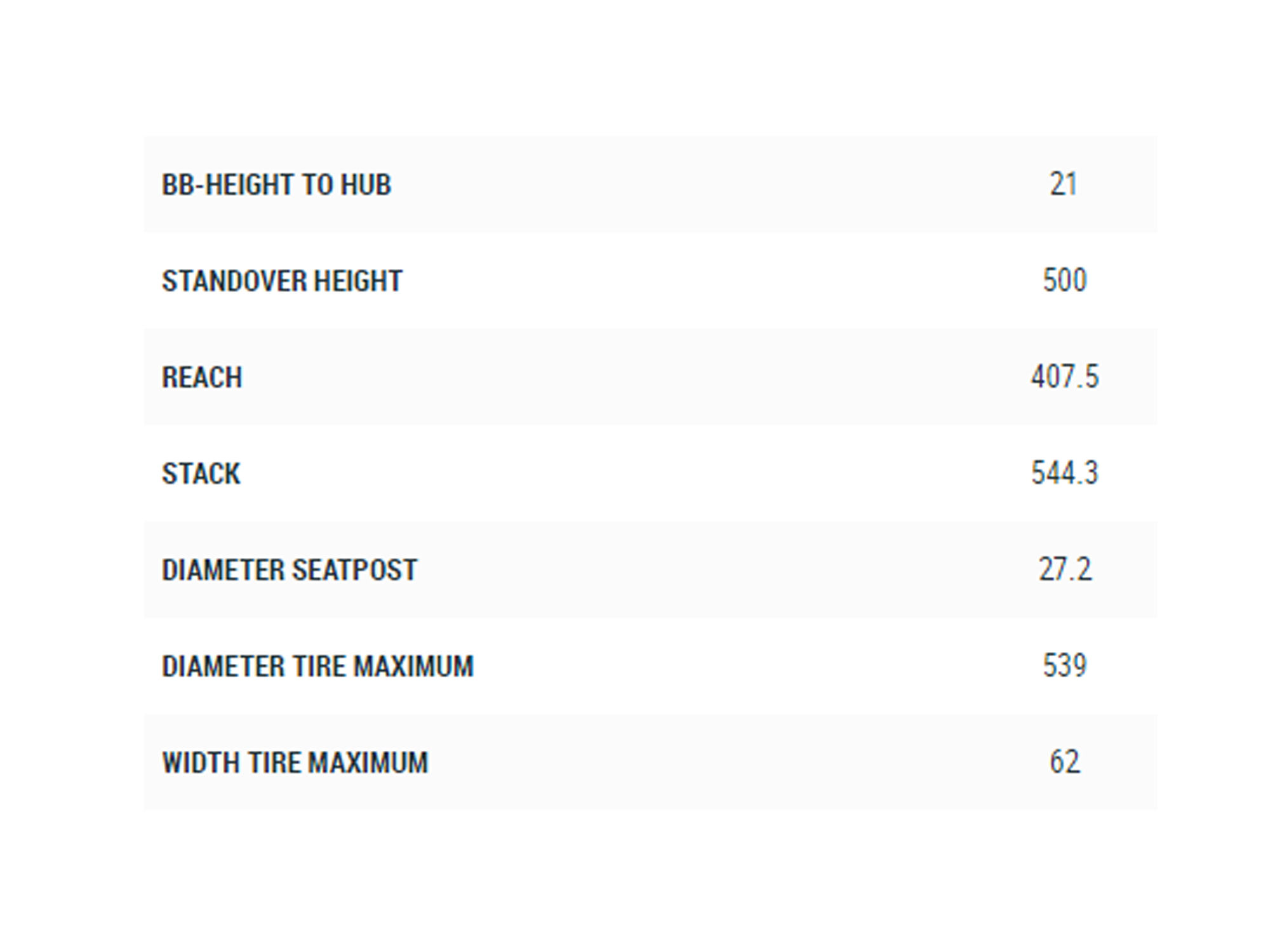Select the tire diameter value 539
Screen dimensions: 1270x952
click(x=1065, y=666)
